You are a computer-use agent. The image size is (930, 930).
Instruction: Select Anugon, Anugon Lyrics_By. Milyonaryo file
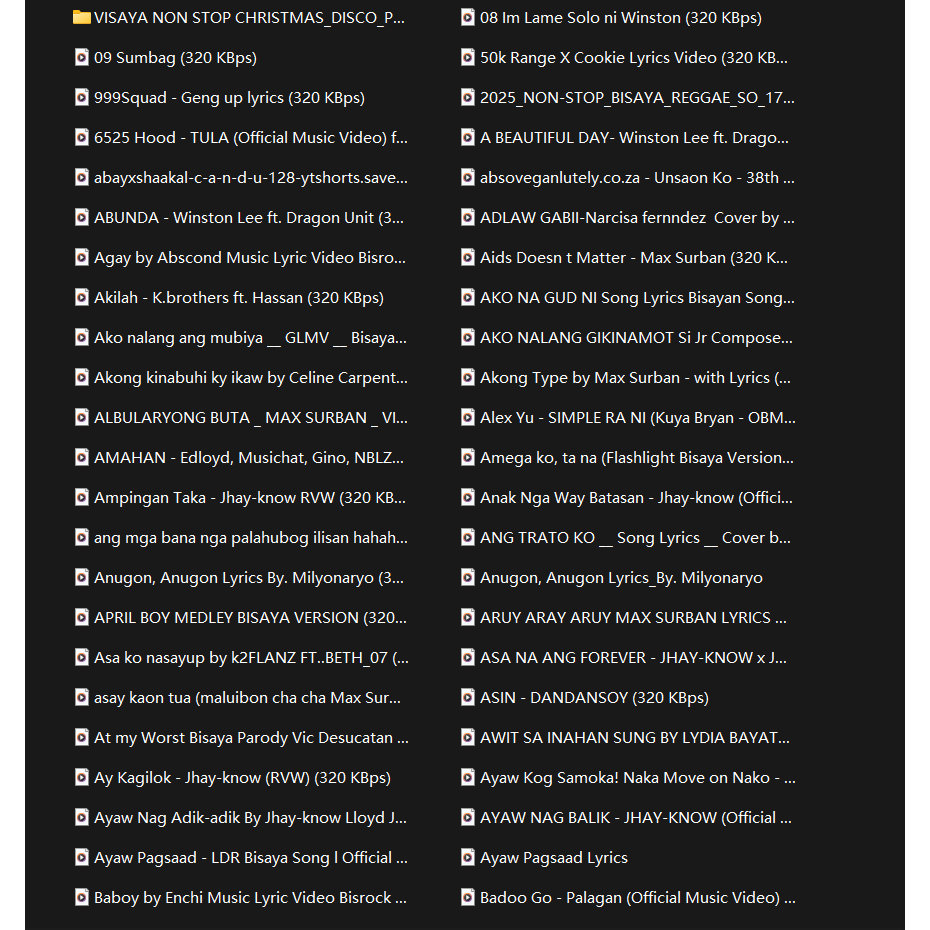(621, 578)
